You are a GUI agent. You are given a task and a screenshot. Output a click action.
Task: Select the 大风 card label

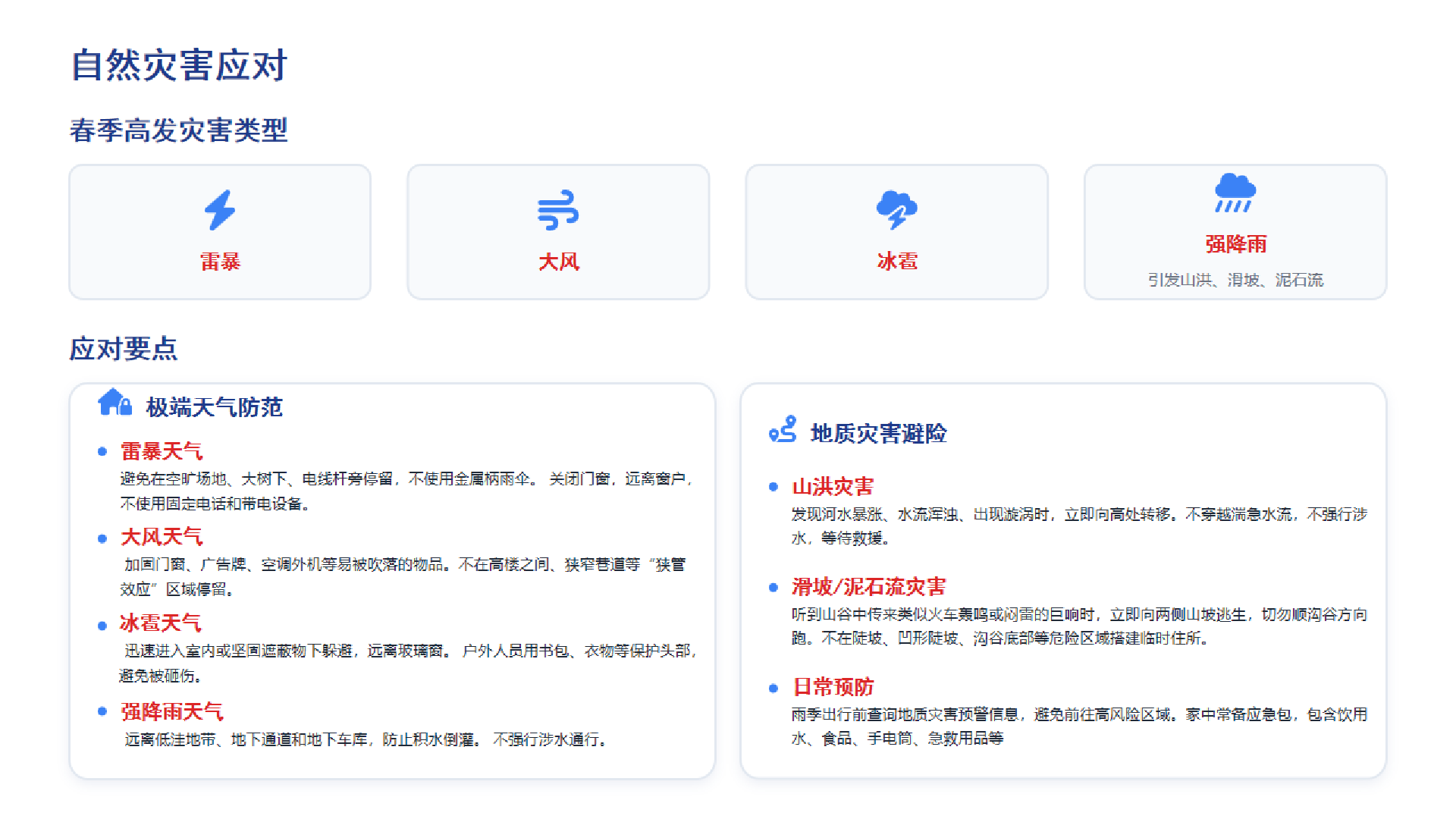click(x=559, y=262)
